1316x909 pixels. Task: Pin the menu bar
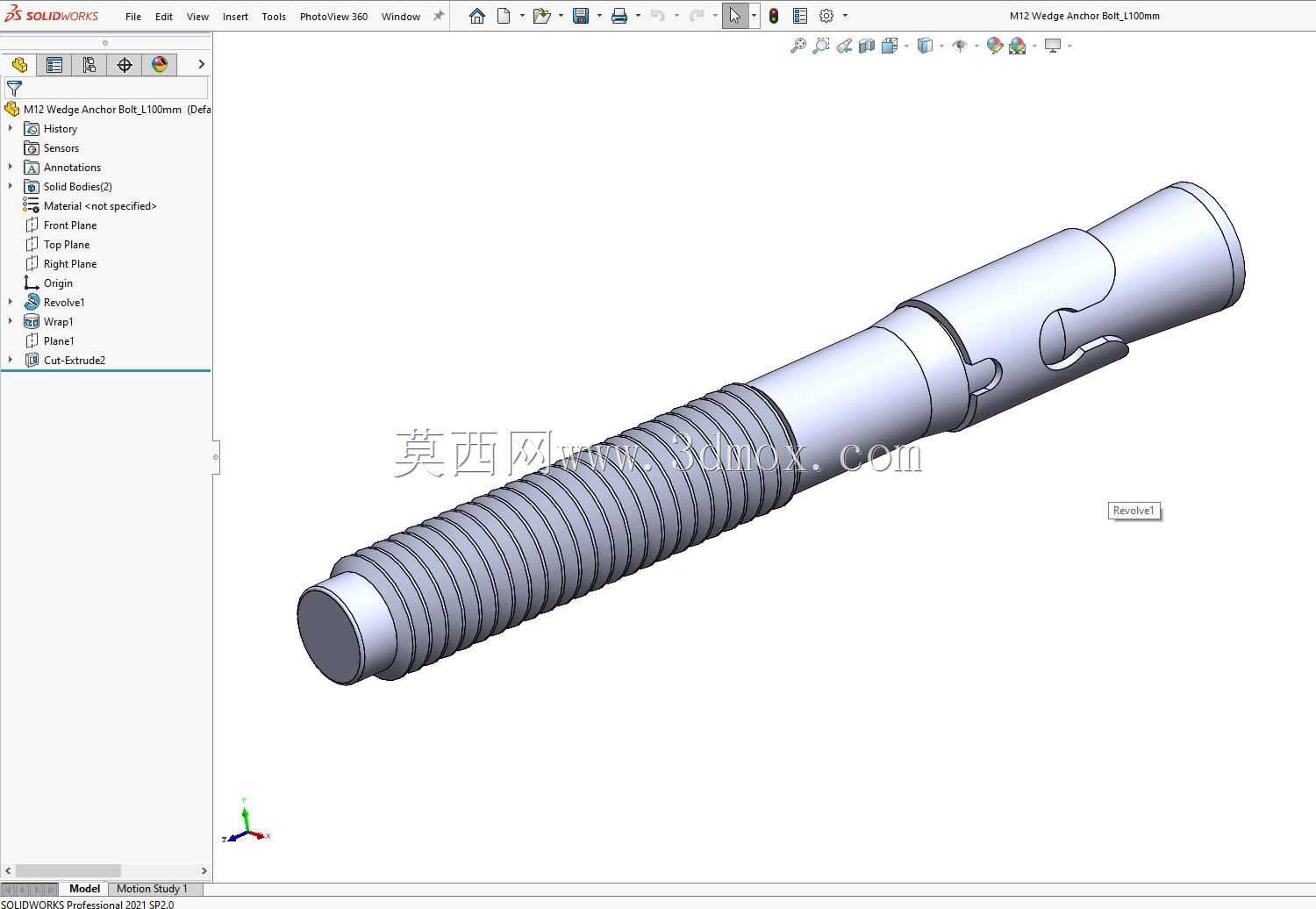pos(439,16)
